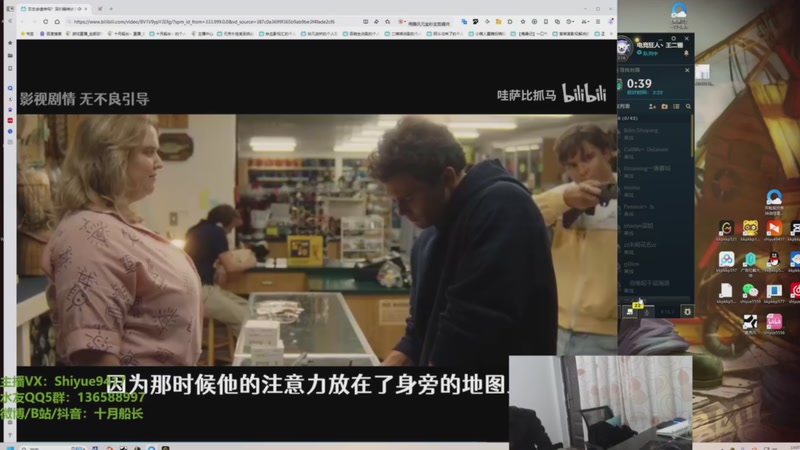
Task: Open the profile avatar in game client
Action: tap(623, 47)
